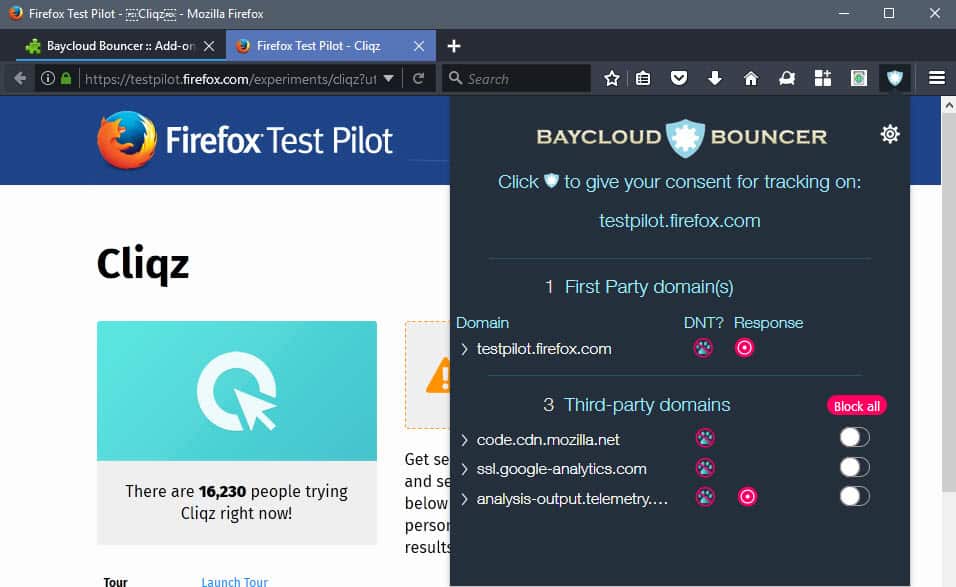This screenshot has height=587, width=956.
Task: Click the URL address bar
Action: tap(230, 79)
